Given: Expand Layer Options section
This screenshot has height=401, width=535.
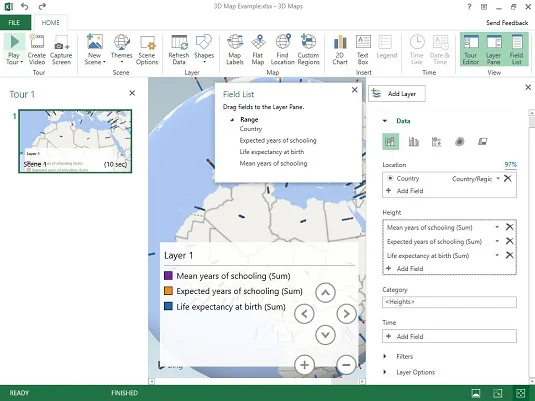Looking at the screenshot, I should [x=385, y=372].
